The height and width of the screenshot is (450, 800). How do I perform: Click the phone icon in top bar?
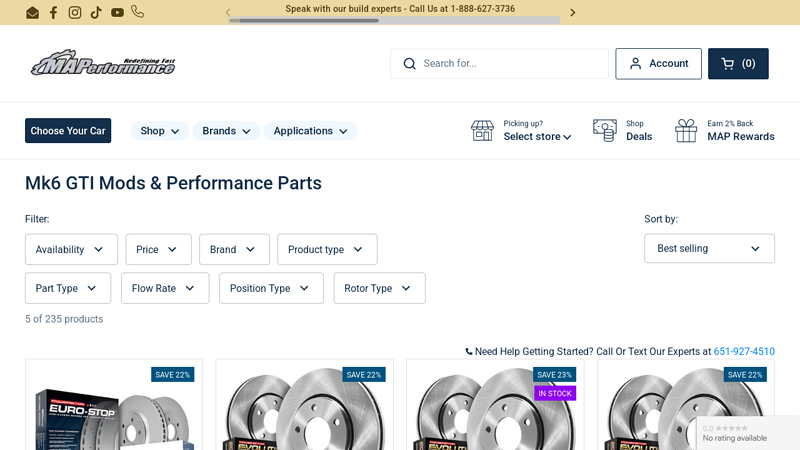(137, 12)
